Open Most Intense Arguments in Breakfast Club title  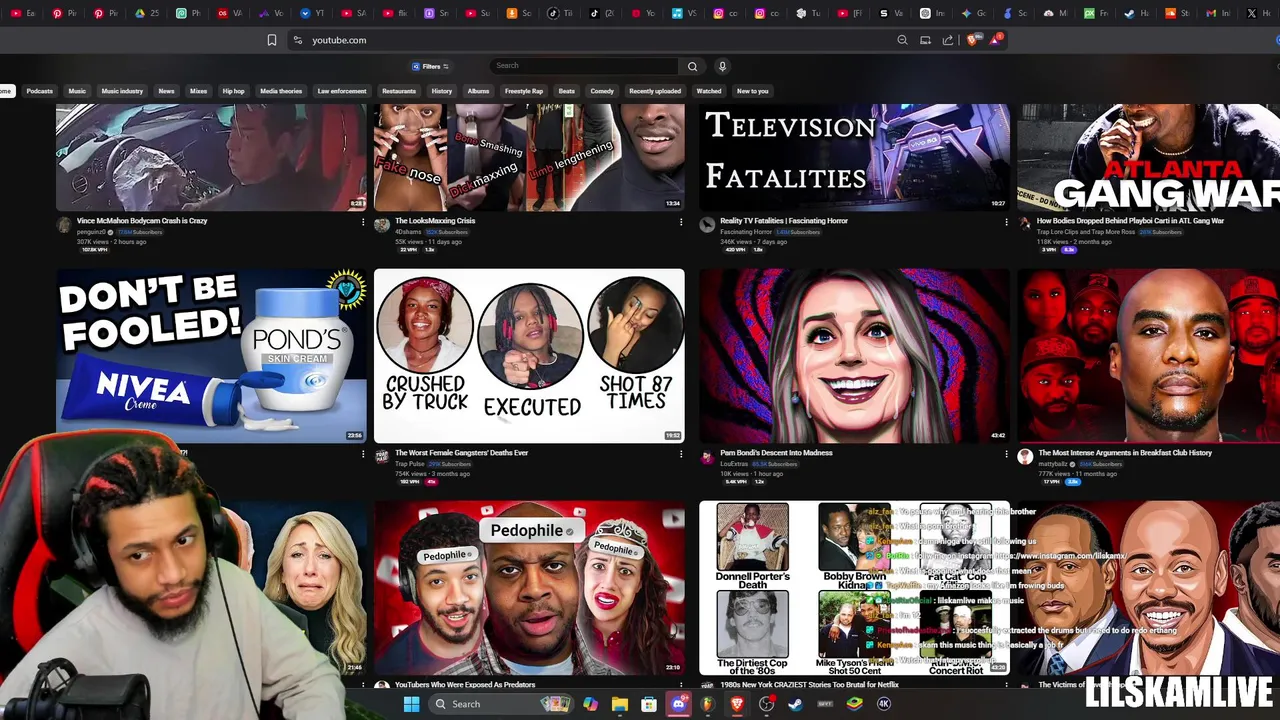coord(1125,453)
